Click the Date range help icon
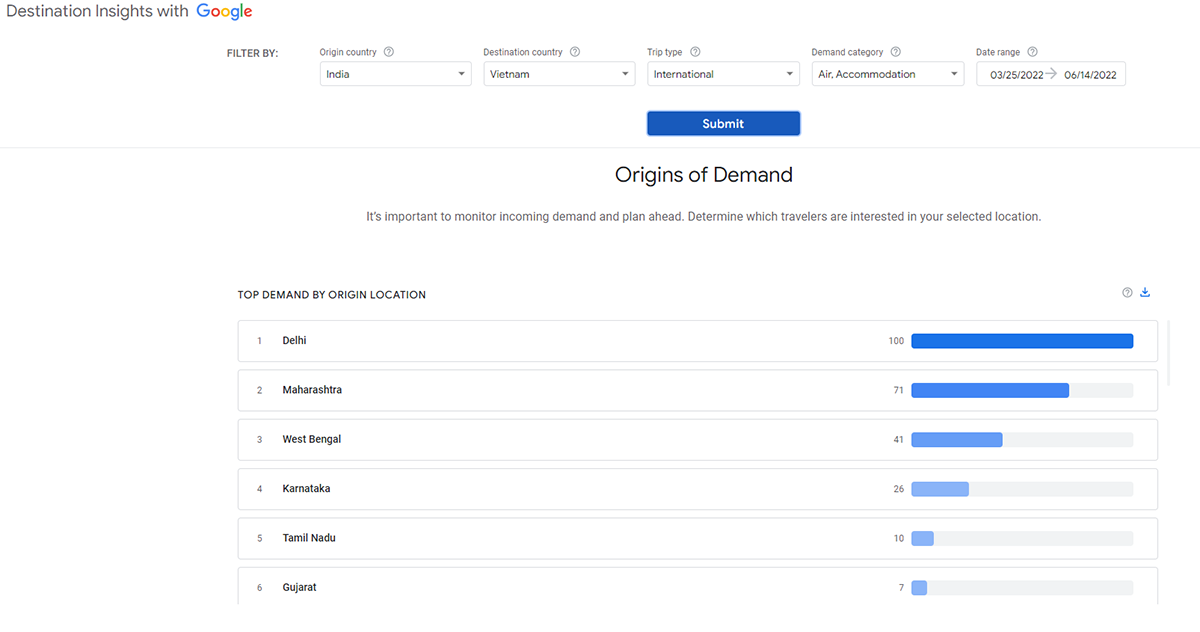Image resolution: width=1200 pixels, height=632 pixels. click(1032, 52)
